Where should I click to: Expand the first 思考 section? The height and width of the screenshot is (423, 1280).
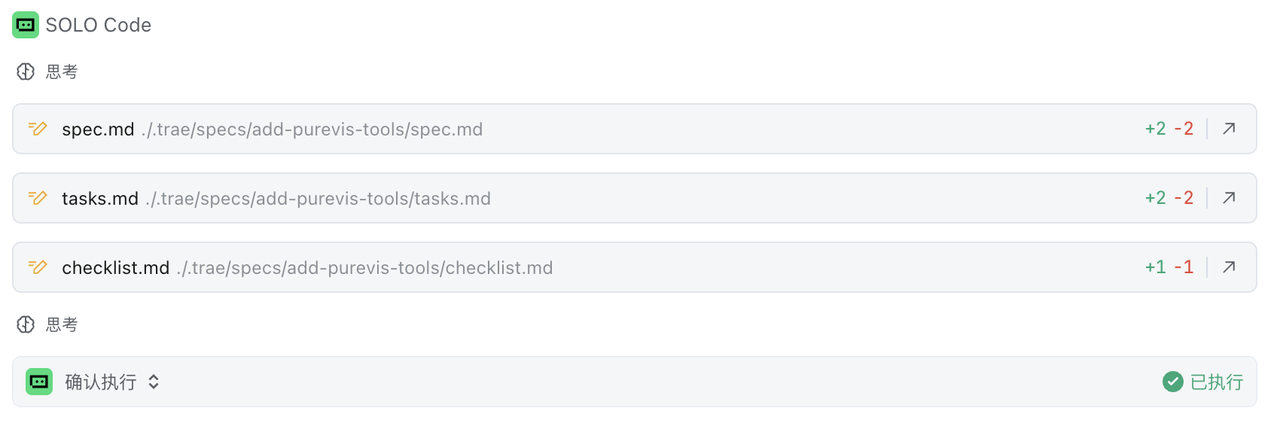pos(62,72)
